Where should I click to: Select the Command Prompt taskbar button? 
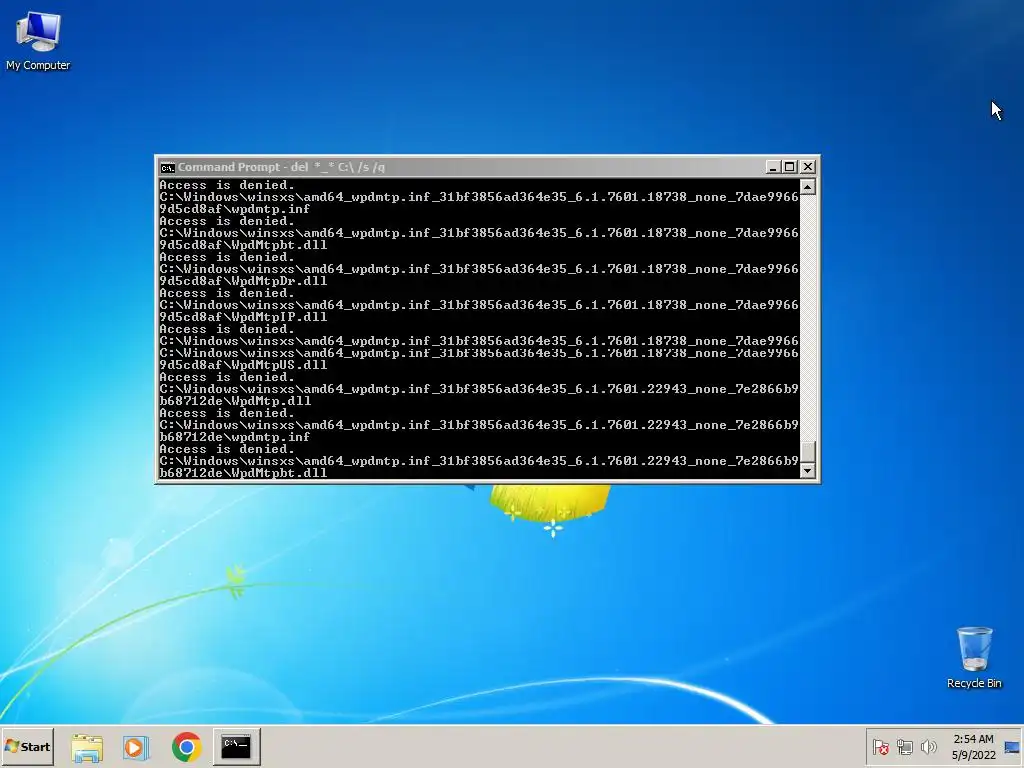pos(236,746)
